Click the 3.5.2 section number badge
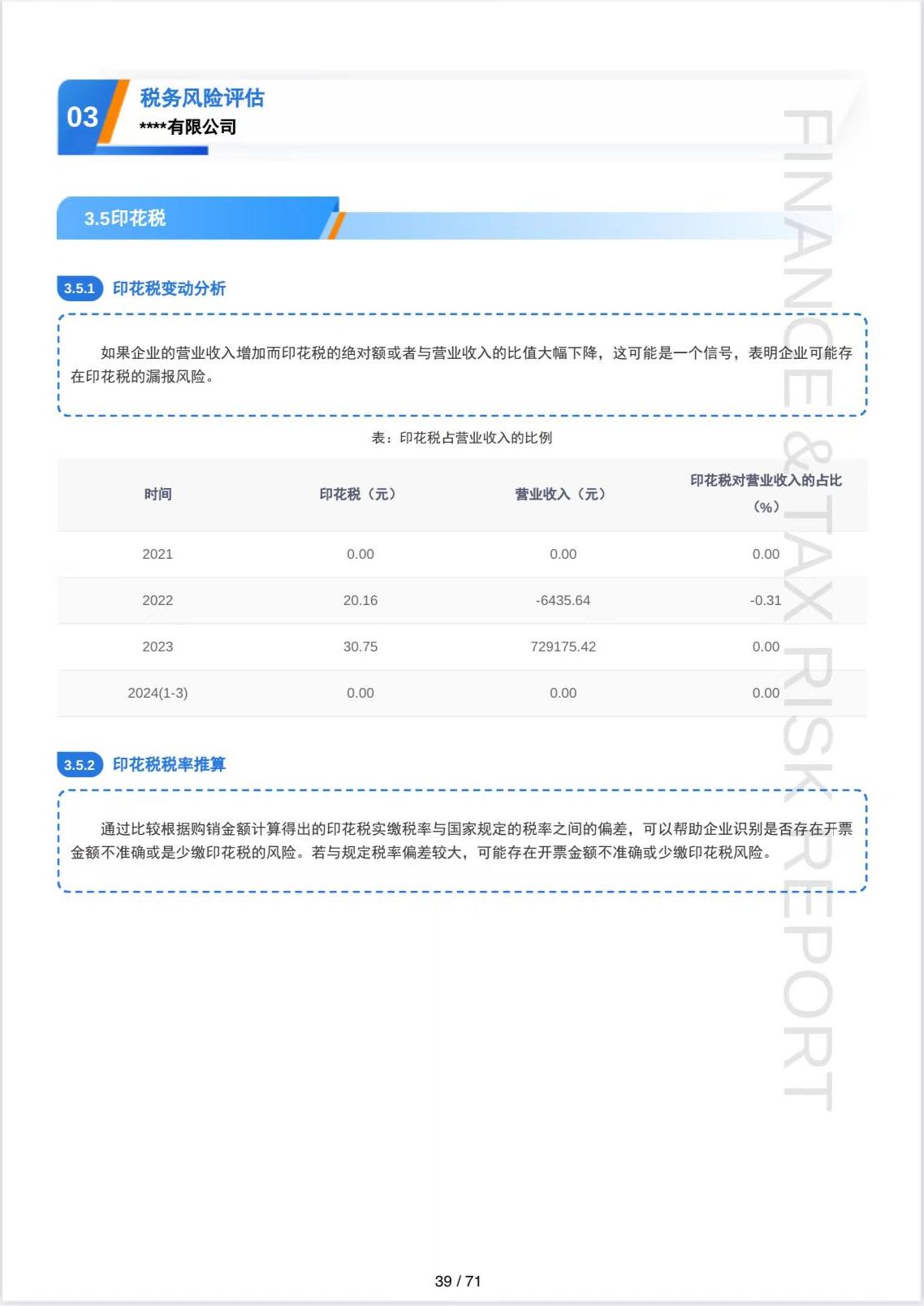This screenshot has width=924, height=1306. click(x=80, y=764)
